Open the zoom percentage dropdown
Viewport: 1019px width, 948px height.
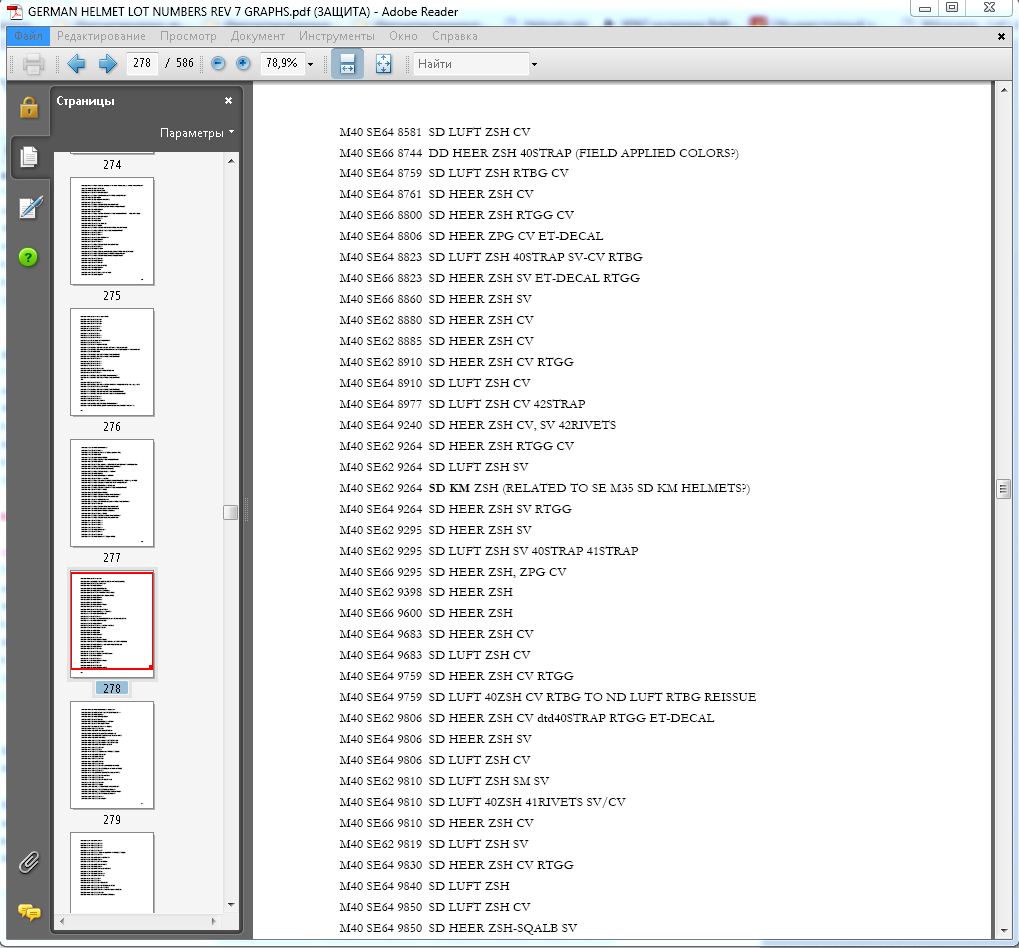(x=310, y=64)
